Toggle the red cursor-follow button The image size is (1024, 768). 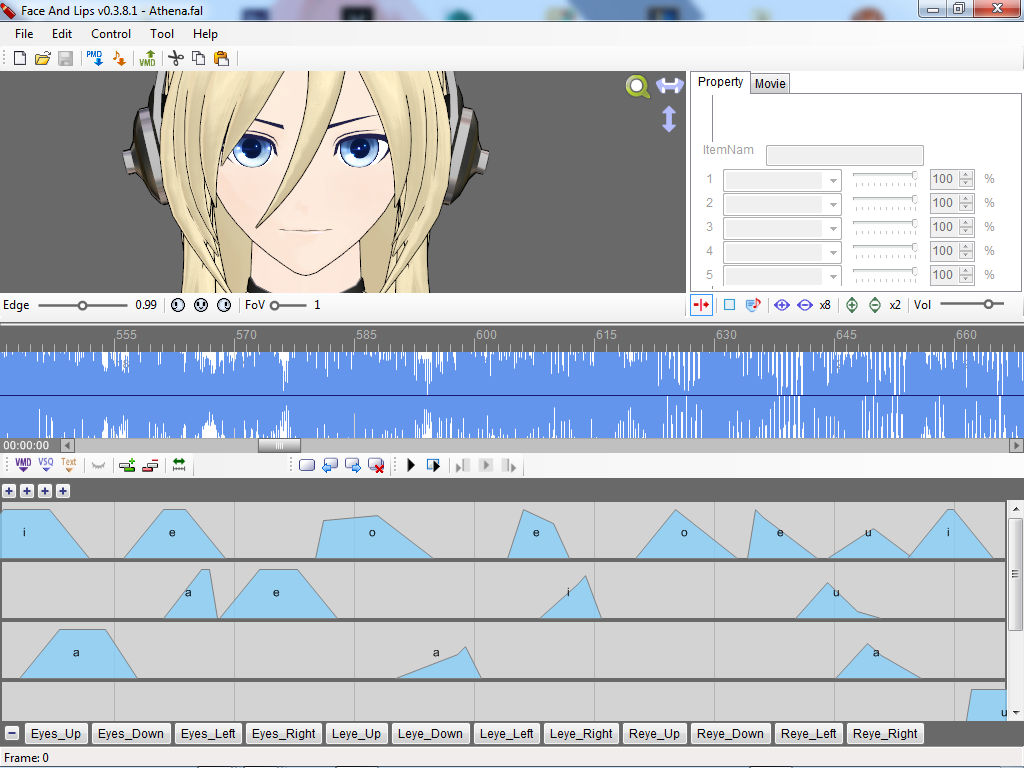[701, 305]
